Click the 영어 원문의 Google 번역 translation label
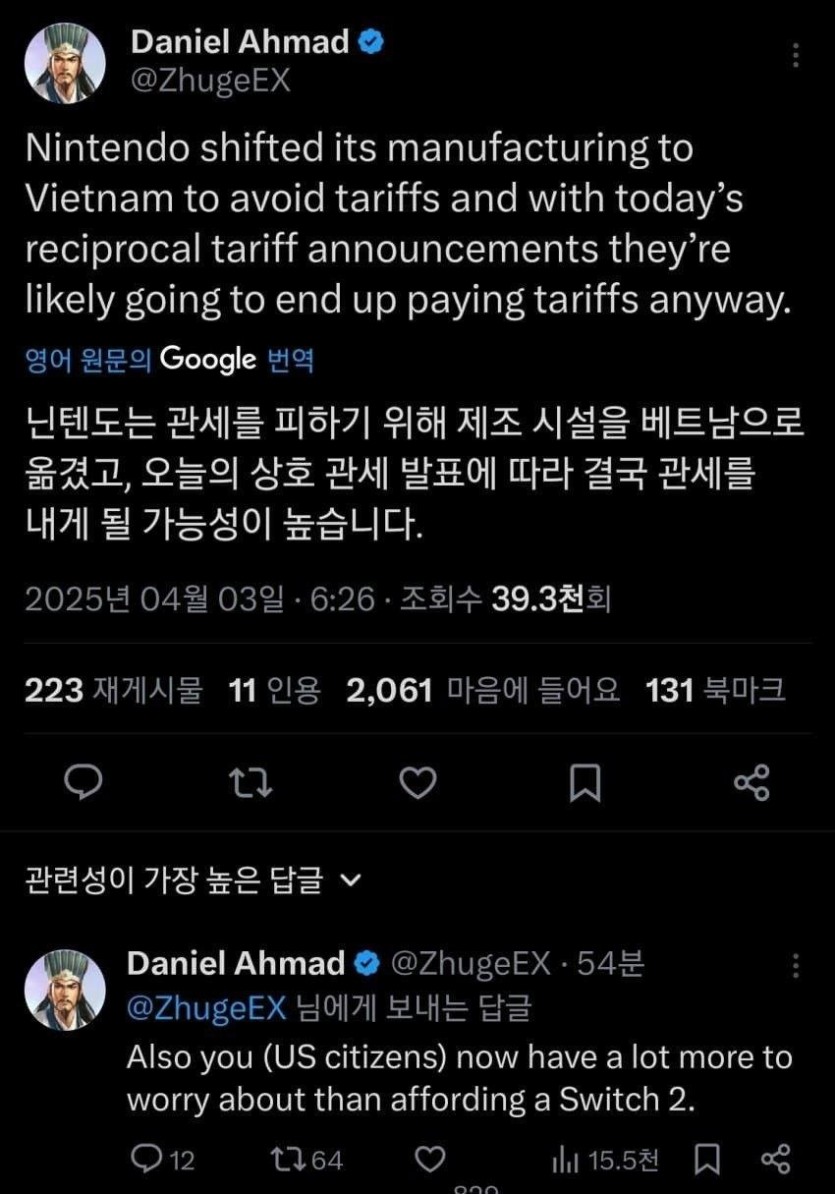The width and height of the screenshot is (835, 1194). pyautogui.click(x=168, y=360)
